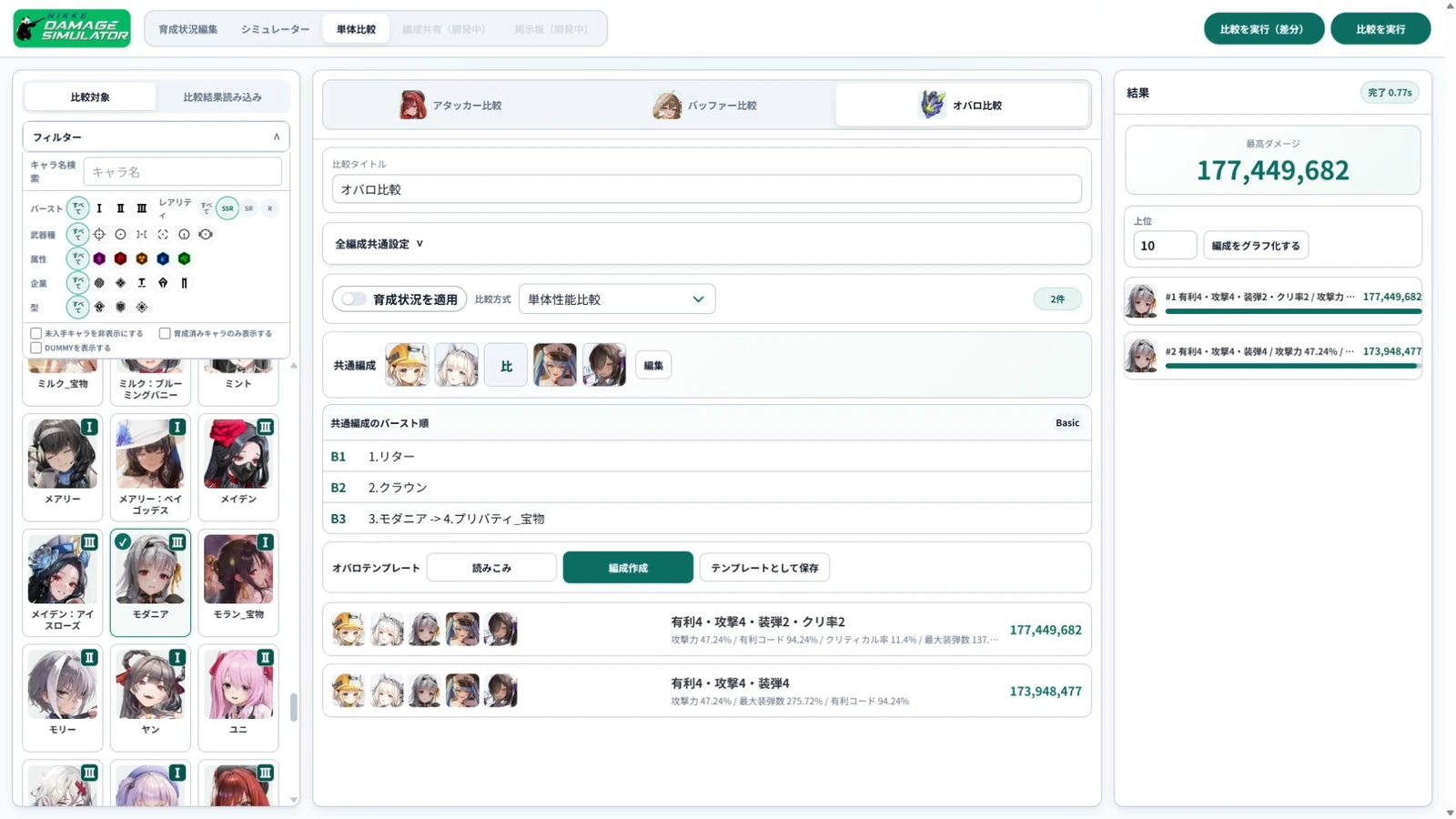Select the spiral company filter icon
Screen dimensions: 1456x819
[x=99, y=283]
